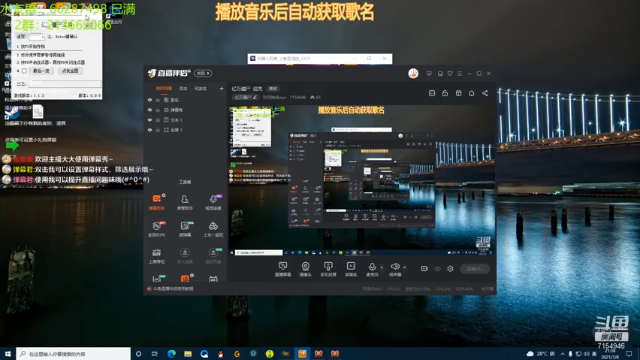Add a new scene with plus button
Image resolution: width=640 pixels, height=360 pixels.
(x=221, y=88)
